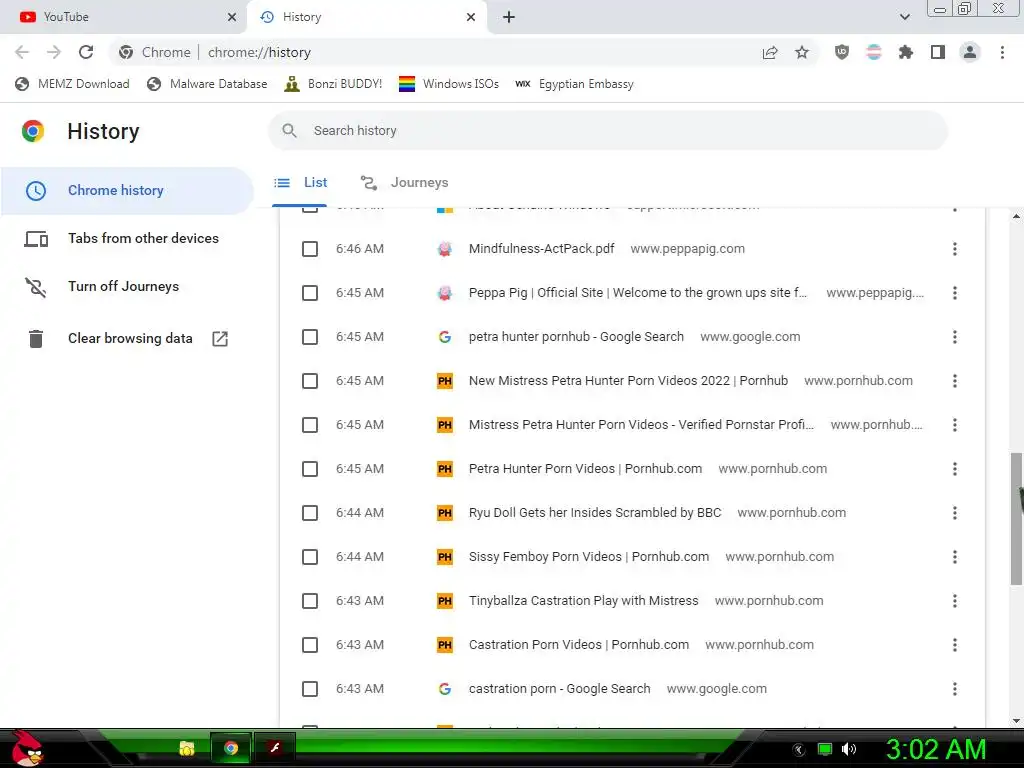
Task: Open the profile avatar button
Action: click(970, 52)
